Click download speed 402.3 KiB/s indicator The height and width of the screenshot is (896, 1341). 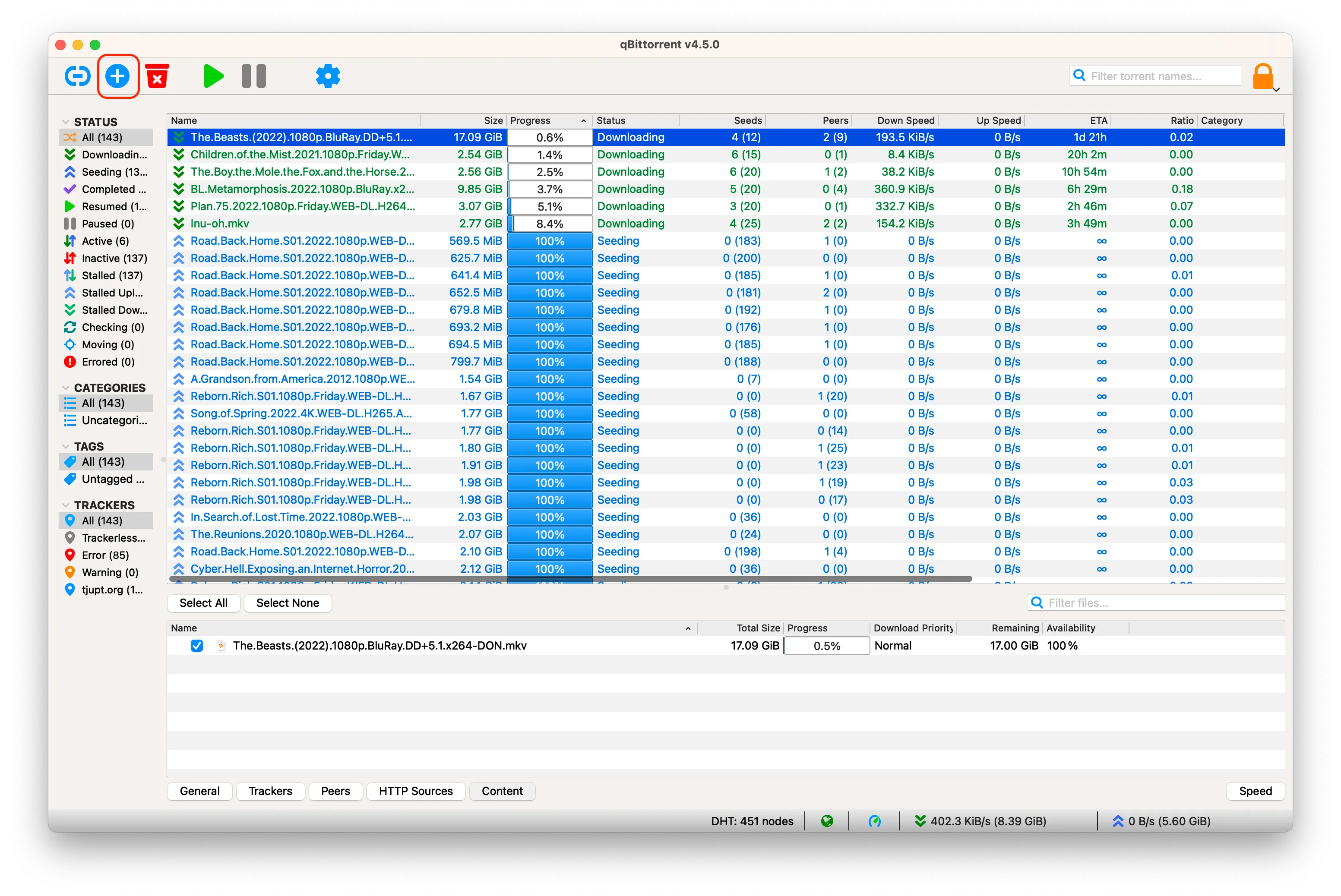(980, 821)
